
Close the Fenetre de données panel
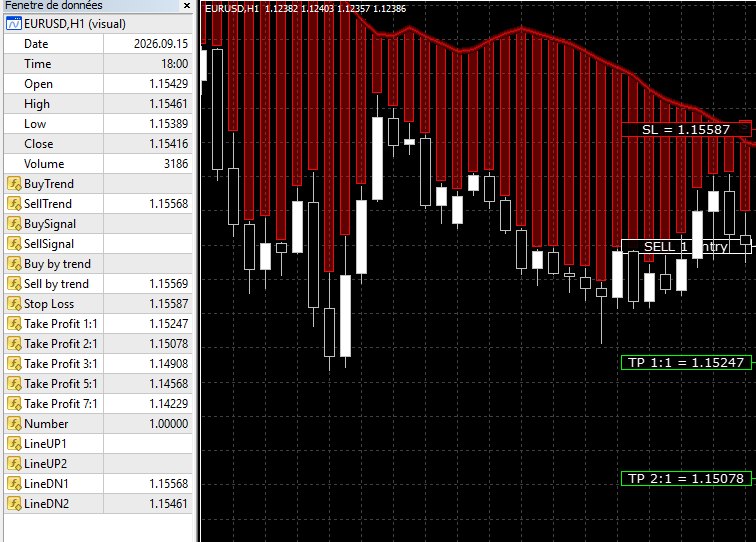187,6
